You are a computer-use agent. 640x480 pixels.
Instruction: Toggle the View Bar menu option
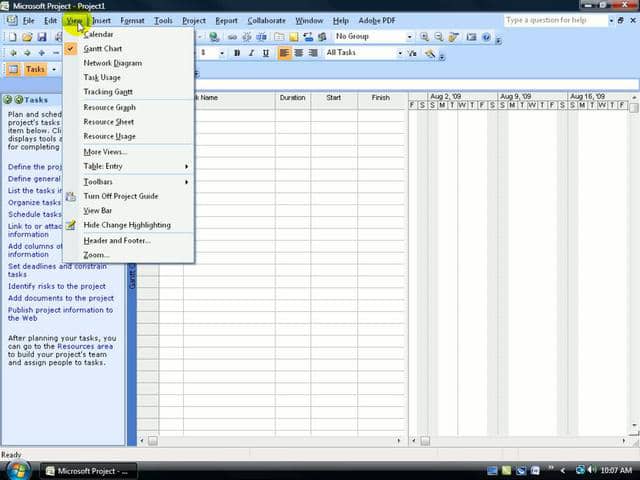pyautogui.click(x=128, y=211)
